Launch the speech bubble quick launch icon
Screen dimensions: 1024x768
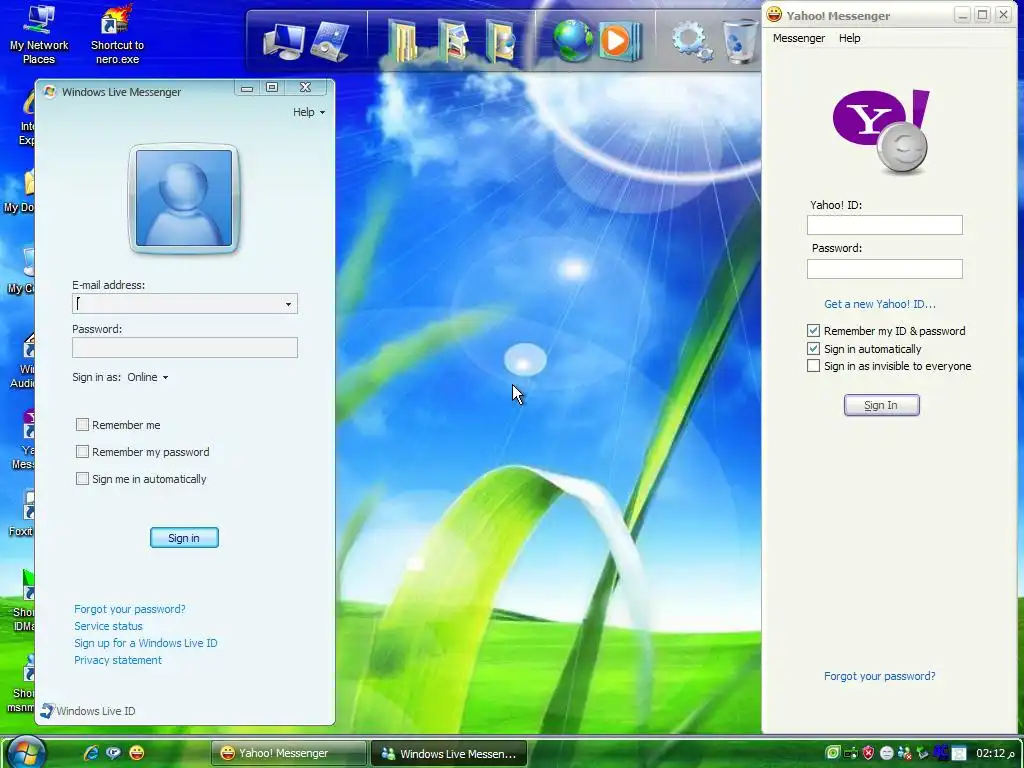click(114, 753)
